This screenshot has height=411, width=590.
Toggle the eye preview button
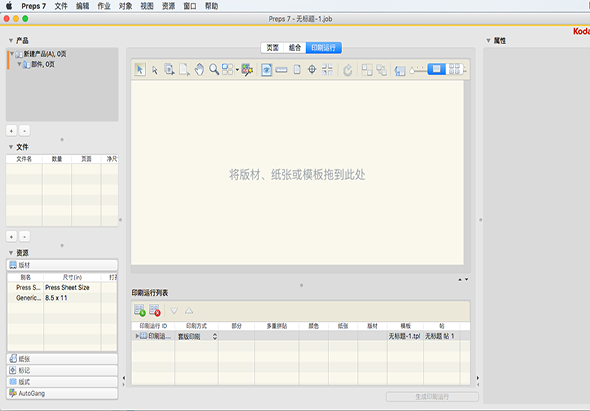[266, 70]
